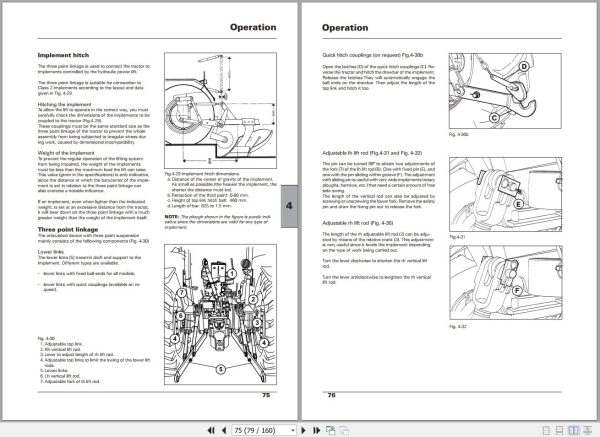Switch to continuous facing view mode

pos(587,430)
